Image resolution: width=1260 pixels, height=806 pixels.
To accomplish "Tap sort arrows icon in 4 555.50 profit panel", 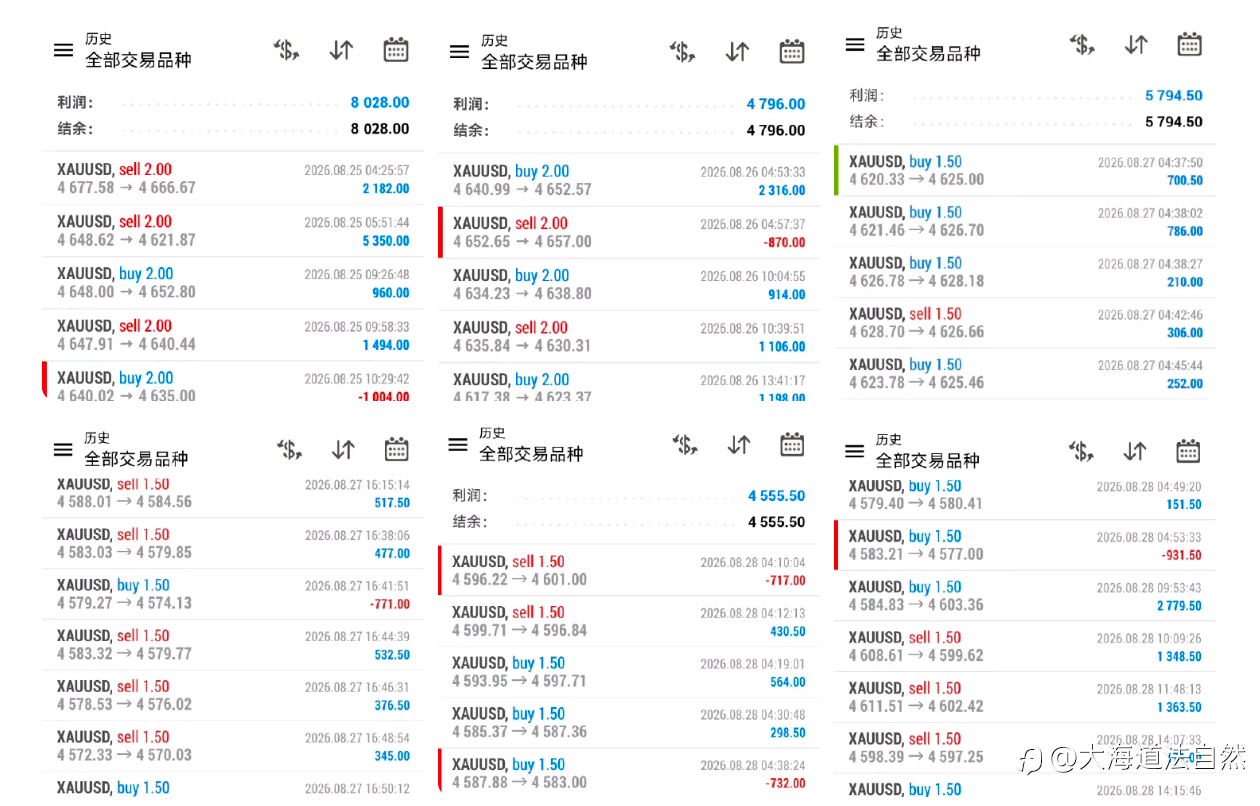I will tap(739, 445).
